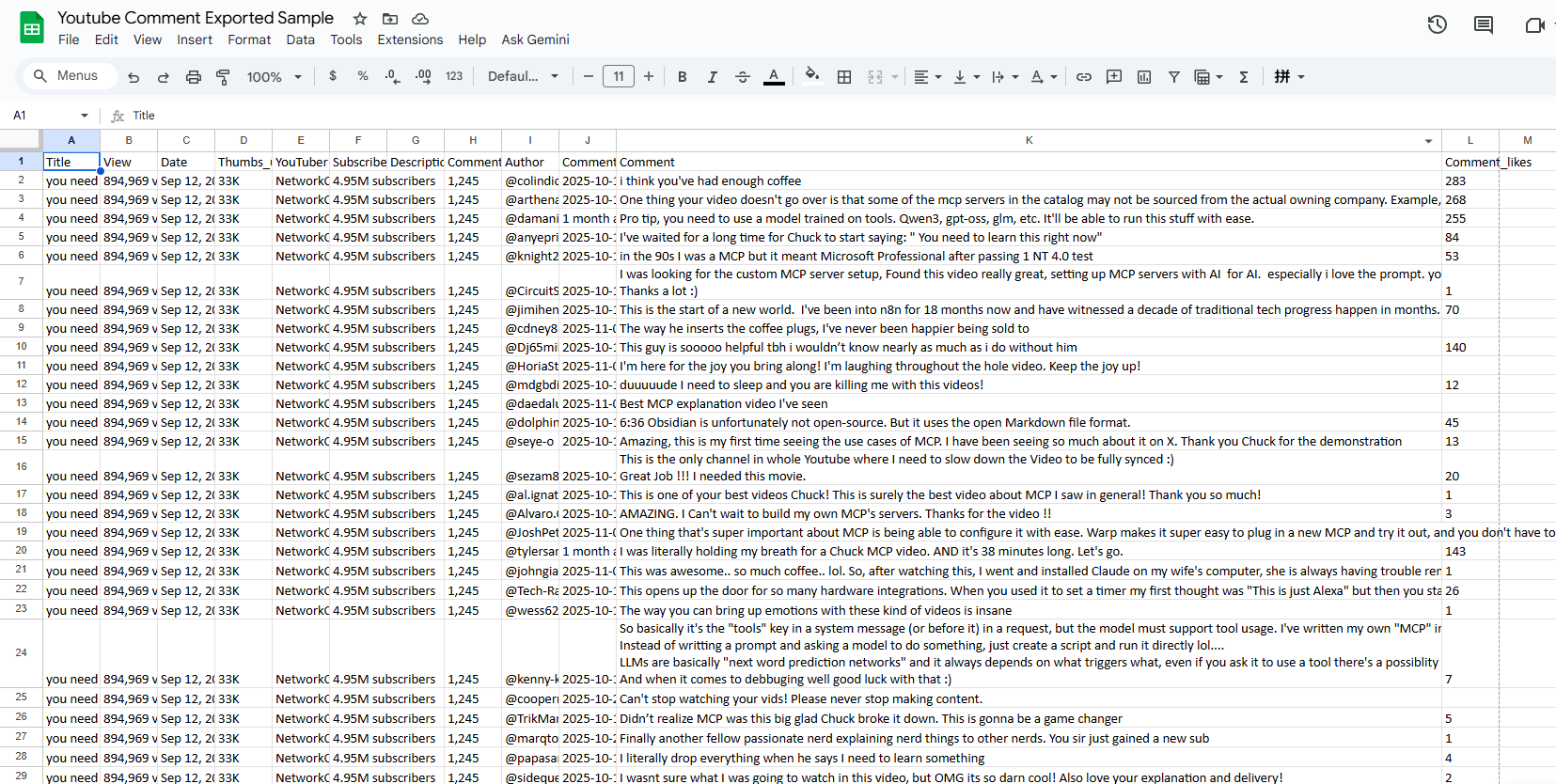Print the spreadsheet
Screen dimensions: 1556x784
click(x=194, y=77)
